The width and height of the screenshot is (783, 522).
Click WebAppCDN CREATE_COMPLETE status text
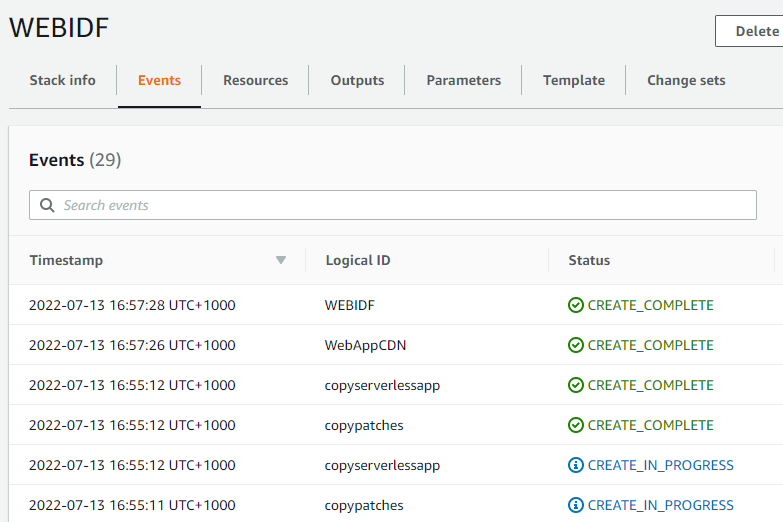click(650, 345)
